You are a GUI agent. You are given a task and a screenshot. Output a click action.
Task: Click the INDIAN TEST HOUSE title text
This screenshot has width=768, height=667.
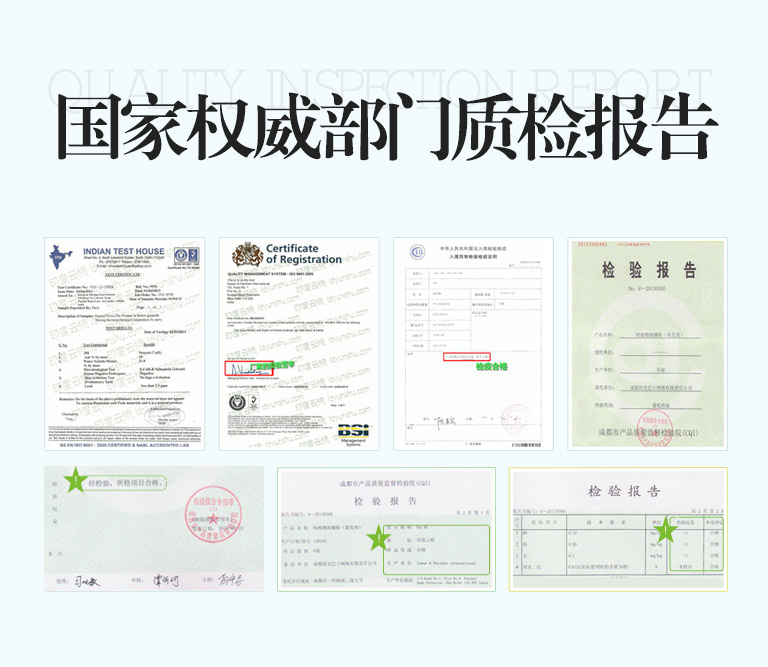pos(123,251)
